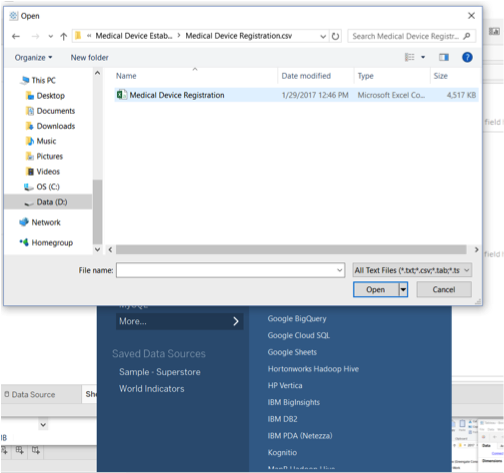Viewport: 504px width, 473px height.
Task: Choose Google Cloud SQL connector
Action: (298, 335)
